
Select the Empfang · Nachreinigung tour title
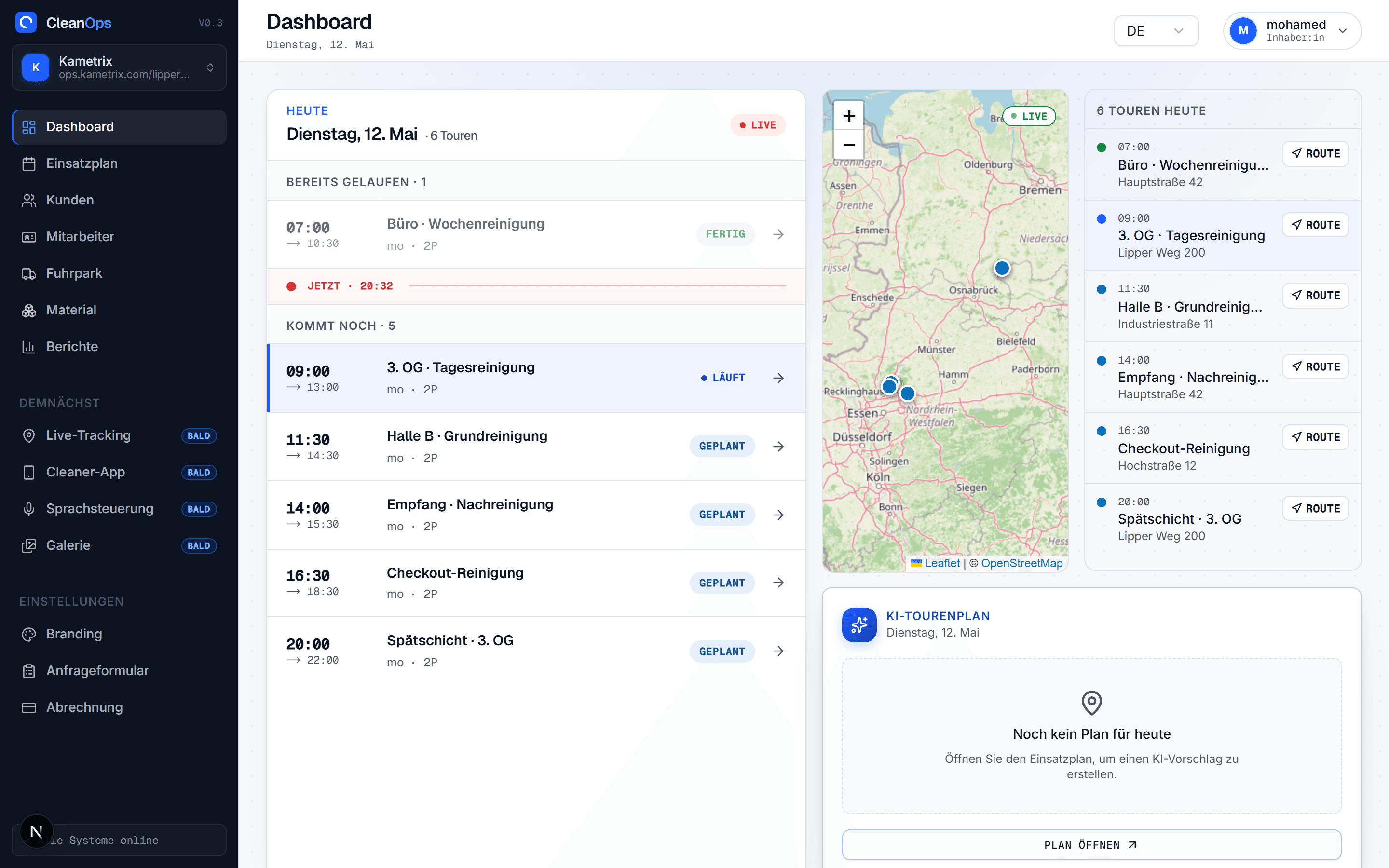click(470, 504)
